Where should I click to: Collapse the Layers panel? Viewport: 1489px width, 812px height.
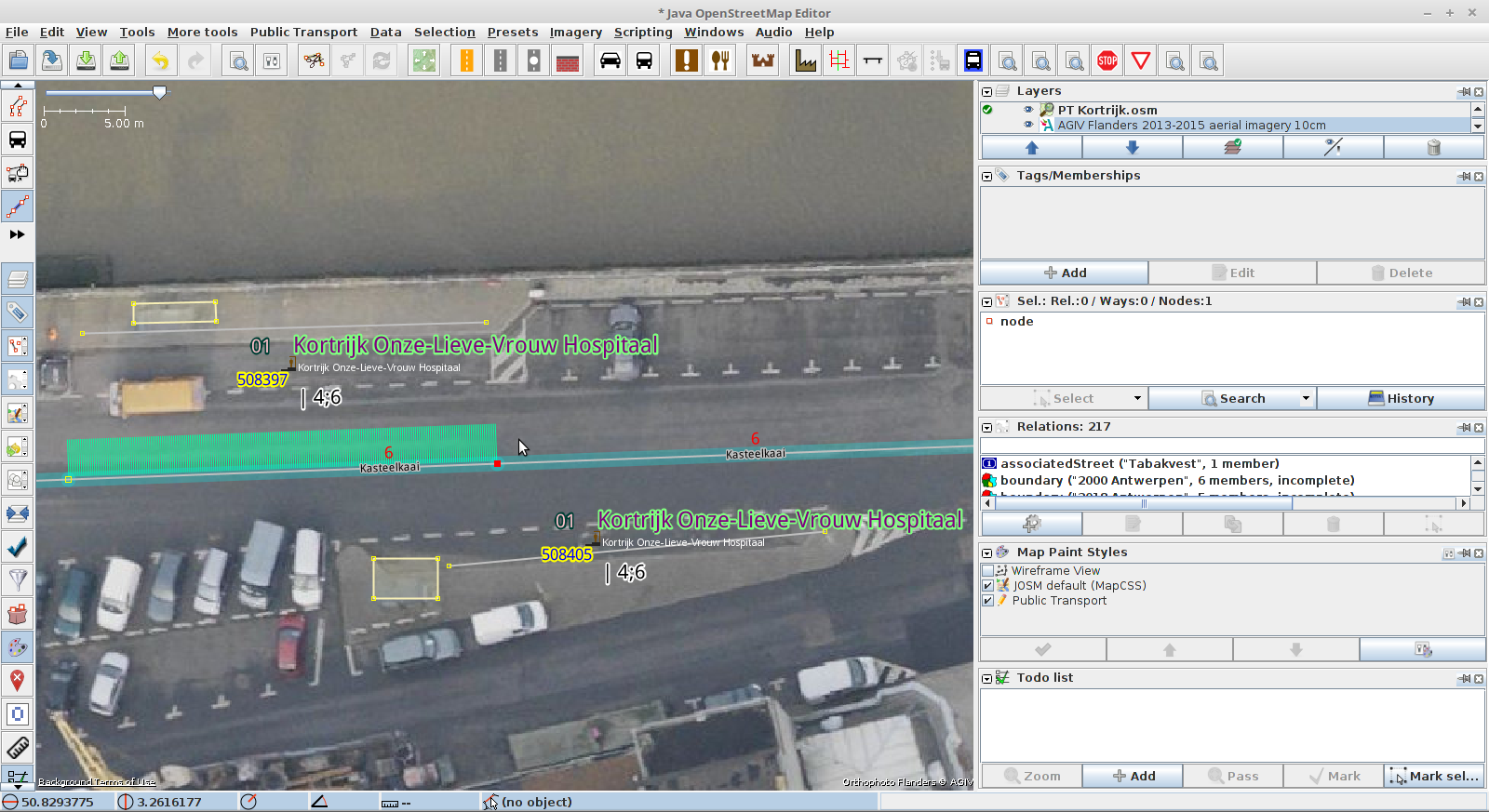[987, 92]
